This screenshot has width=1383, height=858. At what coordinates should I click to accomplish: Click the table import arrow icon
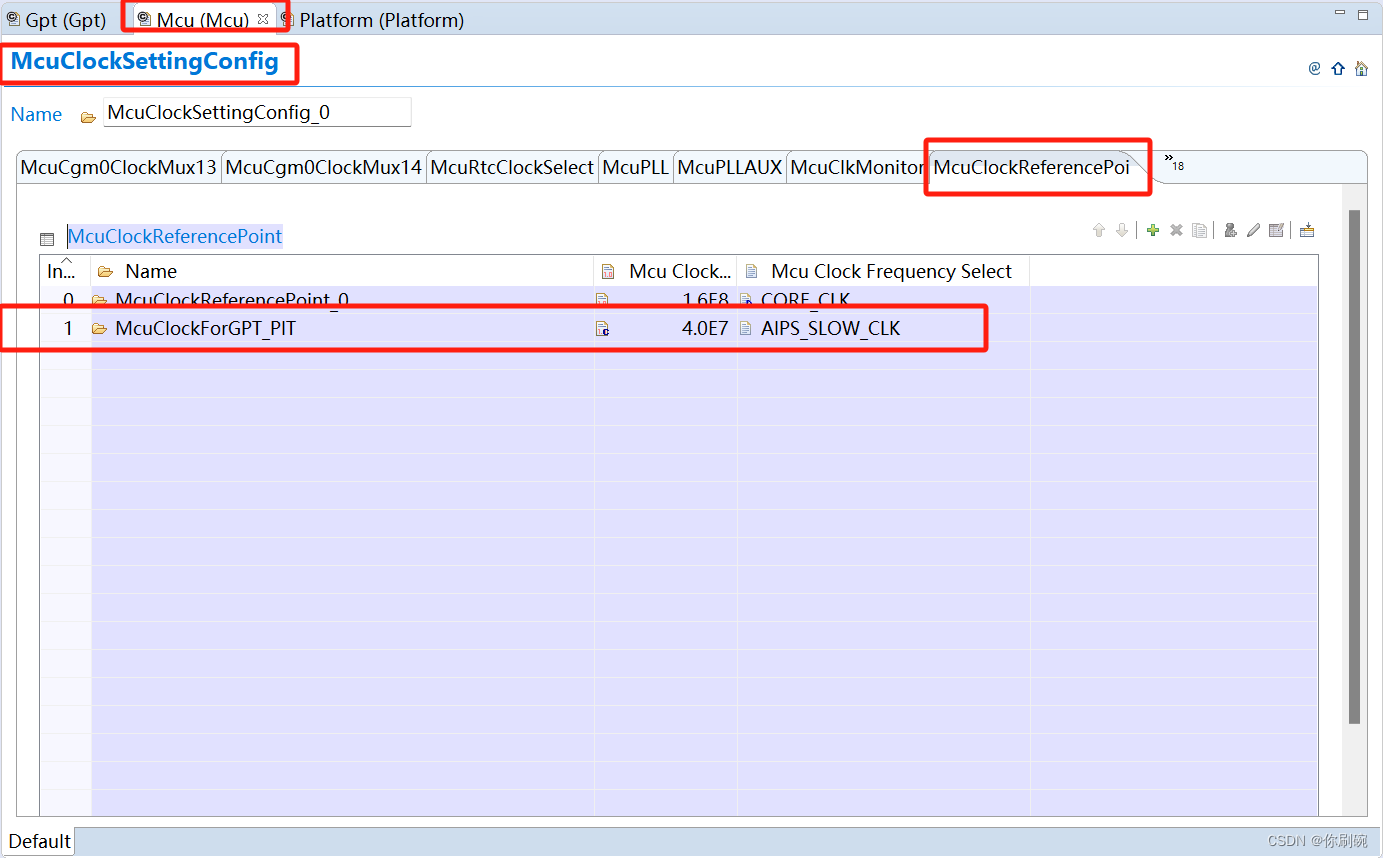[1307, 230]
